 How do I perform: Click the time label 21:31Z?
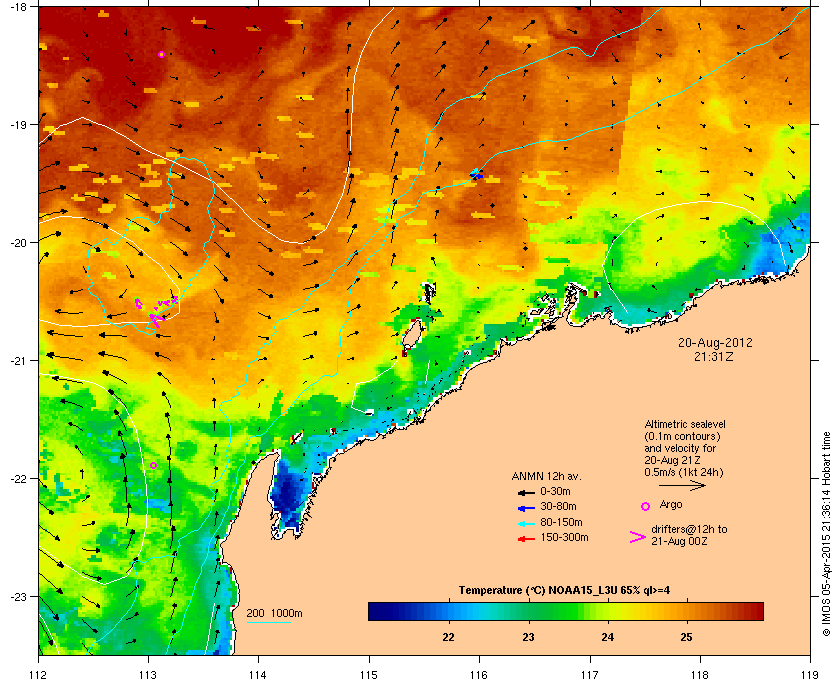click(x=714, y=356)
